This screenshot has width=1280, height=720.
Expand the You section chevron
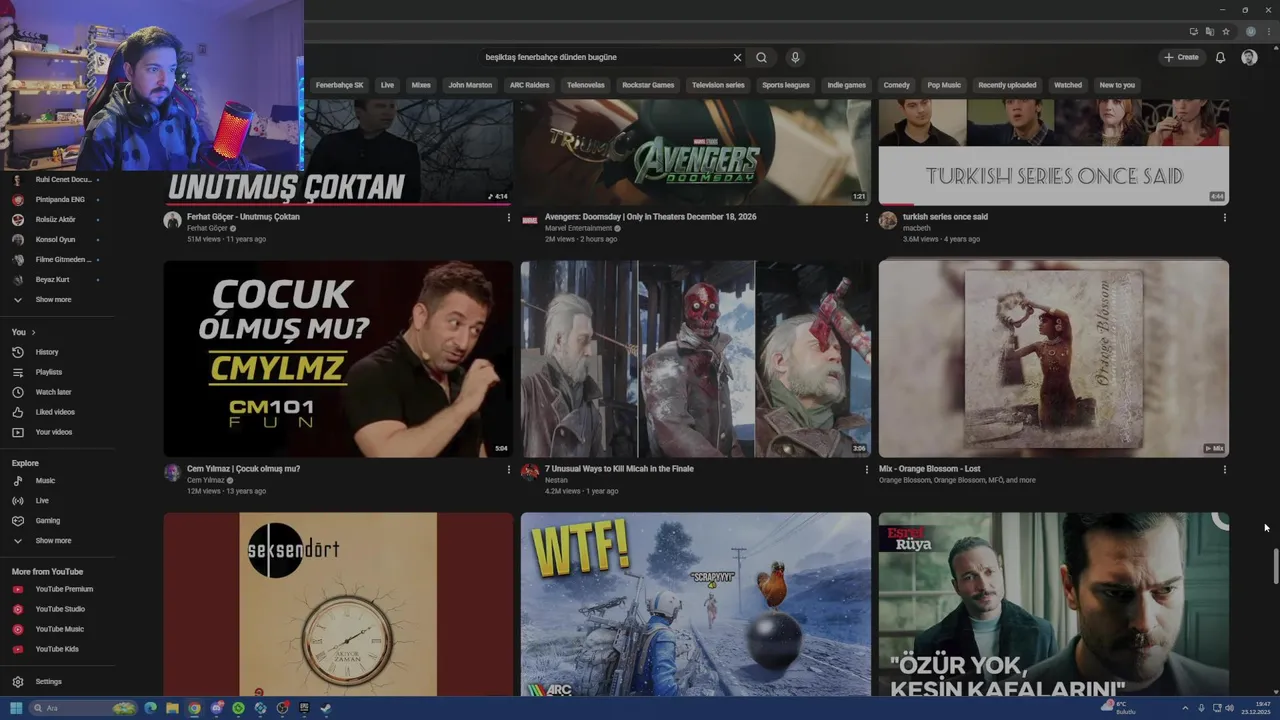33,332
